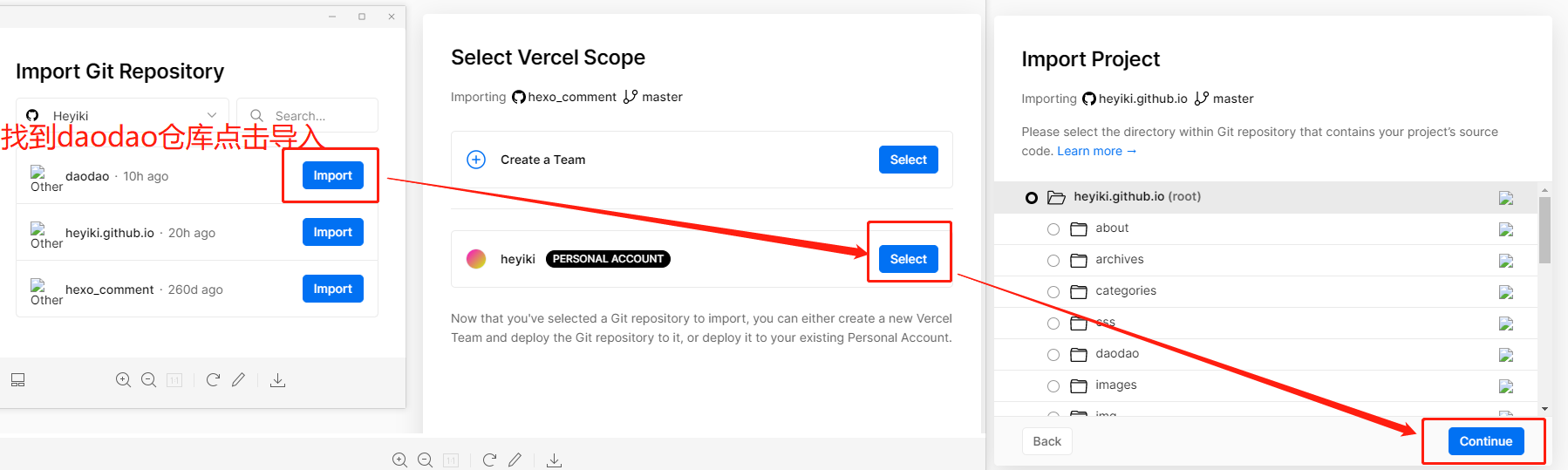The image size is (1568, 470).
Task: Click the plus icon beside Create a Team
Action: click(x=476, y=160)
